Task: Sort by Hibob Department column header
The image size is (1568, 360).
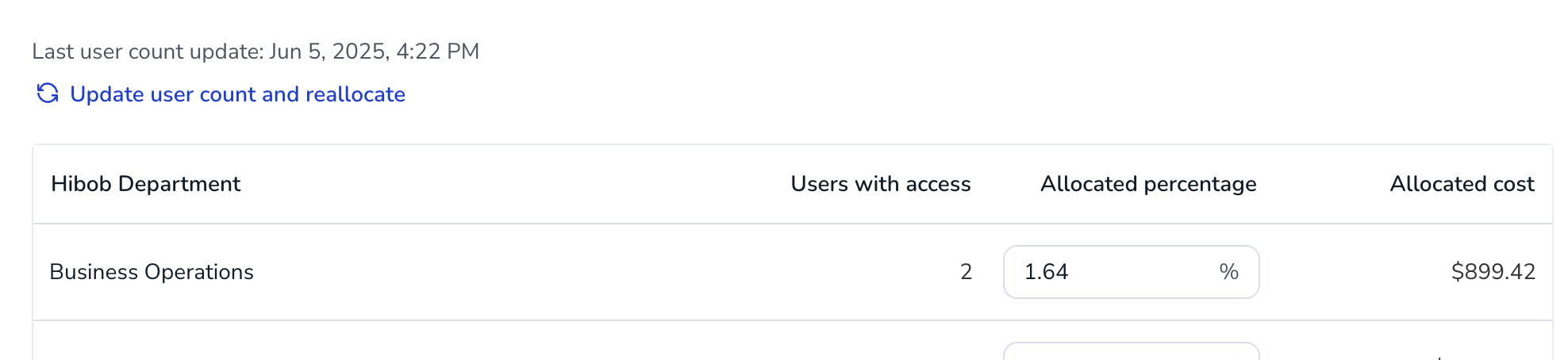Action: pyautogui.click(x=145, y=184)
